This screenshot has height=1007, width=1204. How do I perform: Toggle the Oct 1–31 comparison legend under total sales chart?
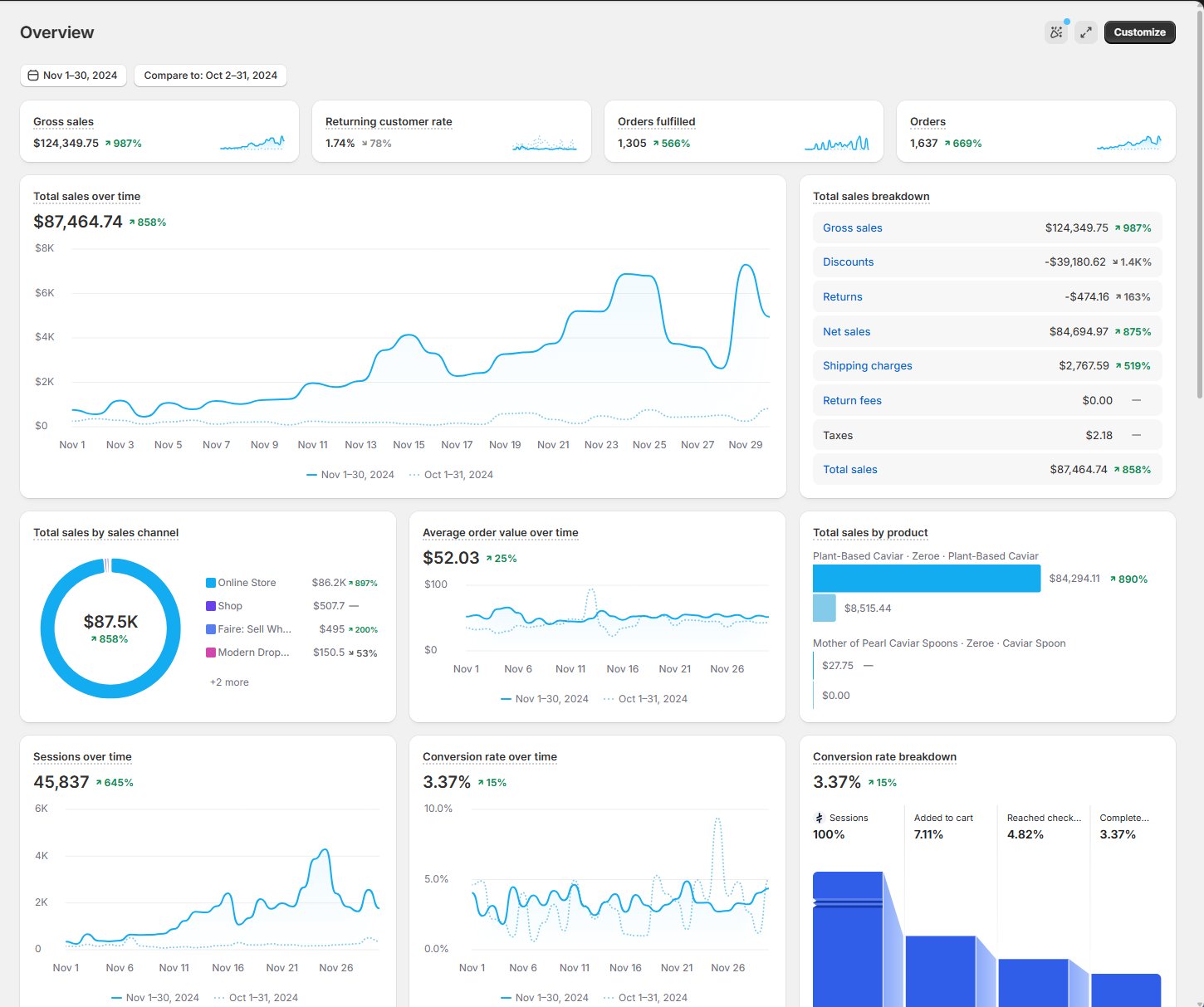click(451, 474)
